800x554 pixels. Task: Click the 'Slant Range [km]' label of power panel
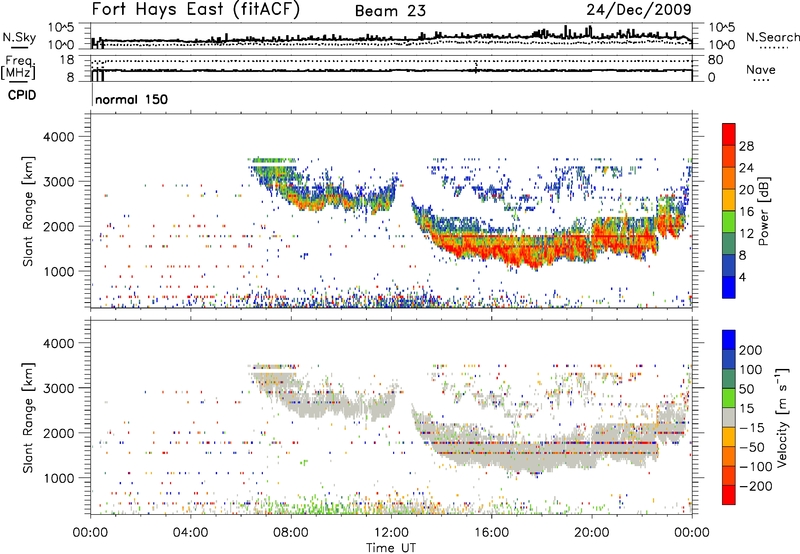pos(28,211)
